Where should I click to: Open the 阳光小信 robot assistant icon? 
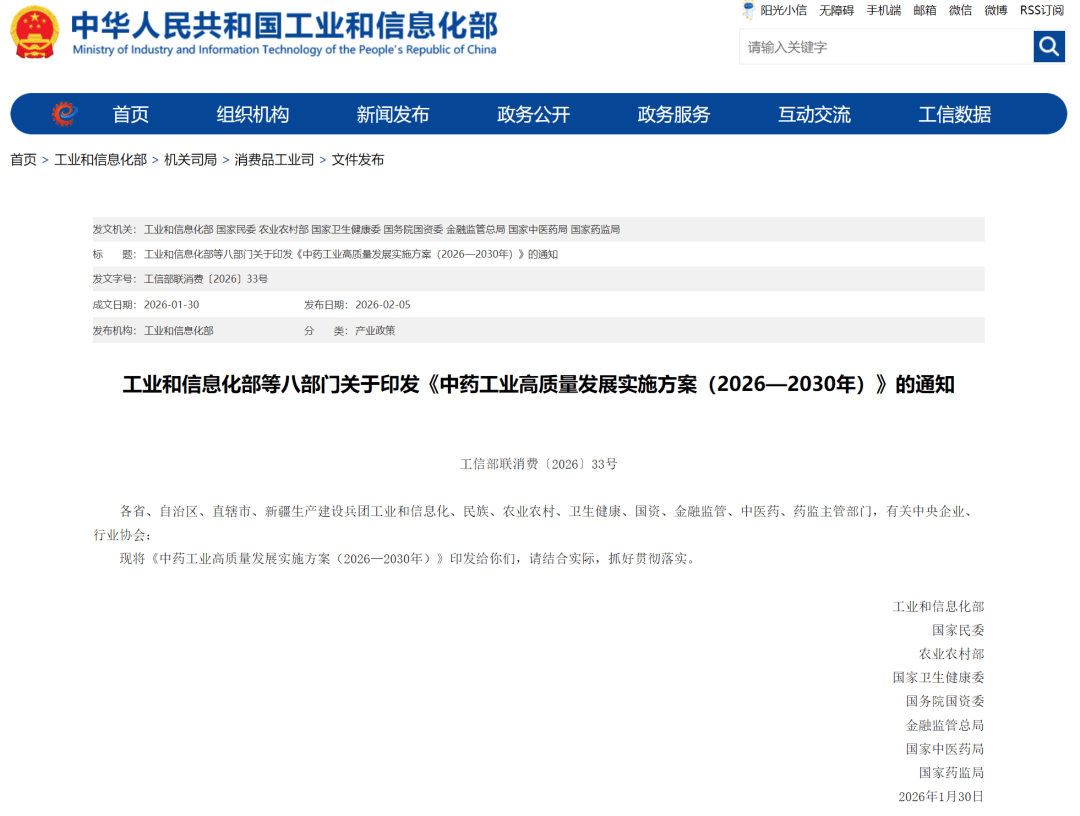coord(748,11)
